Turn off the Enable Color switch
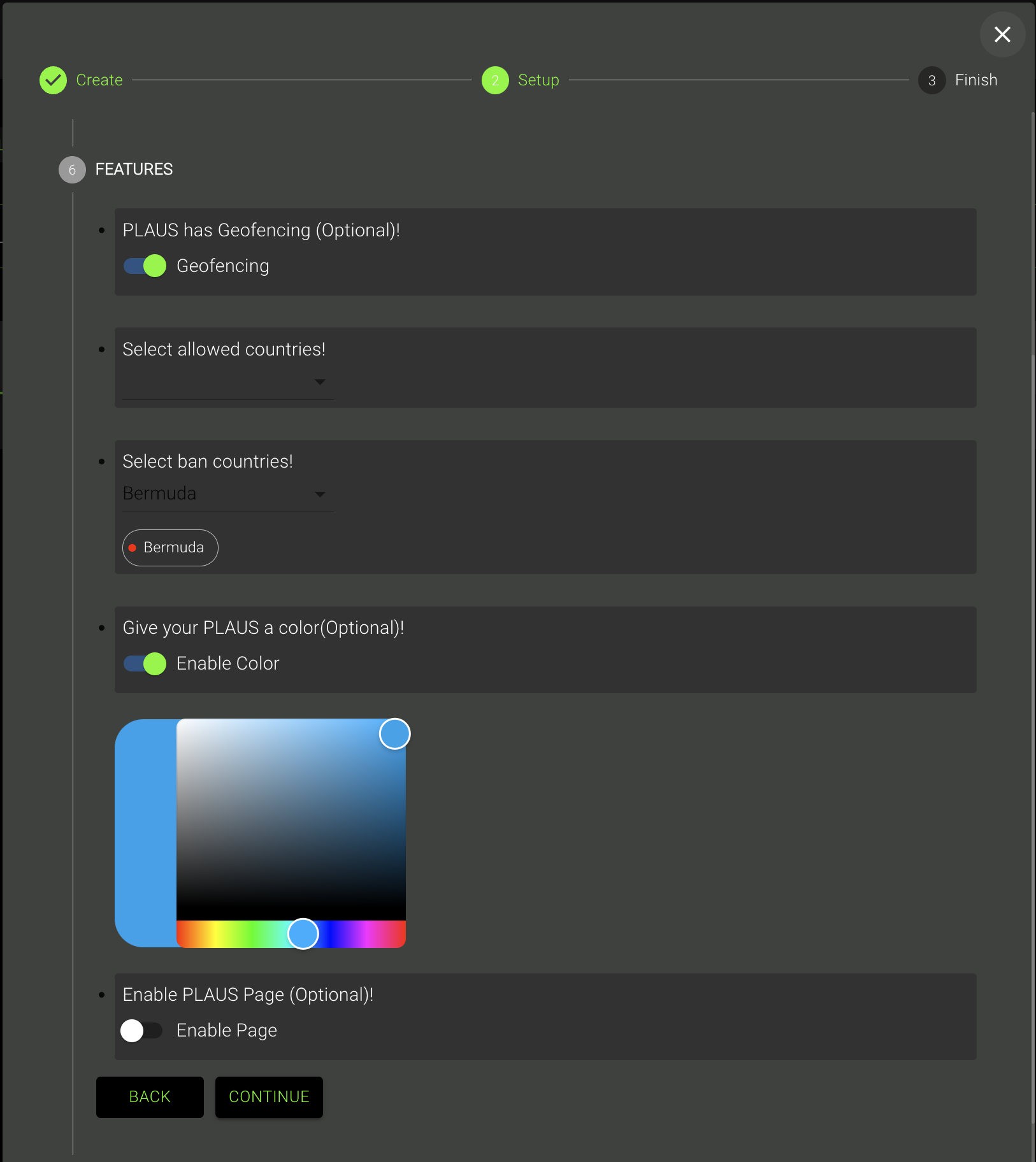 point(145,663)
